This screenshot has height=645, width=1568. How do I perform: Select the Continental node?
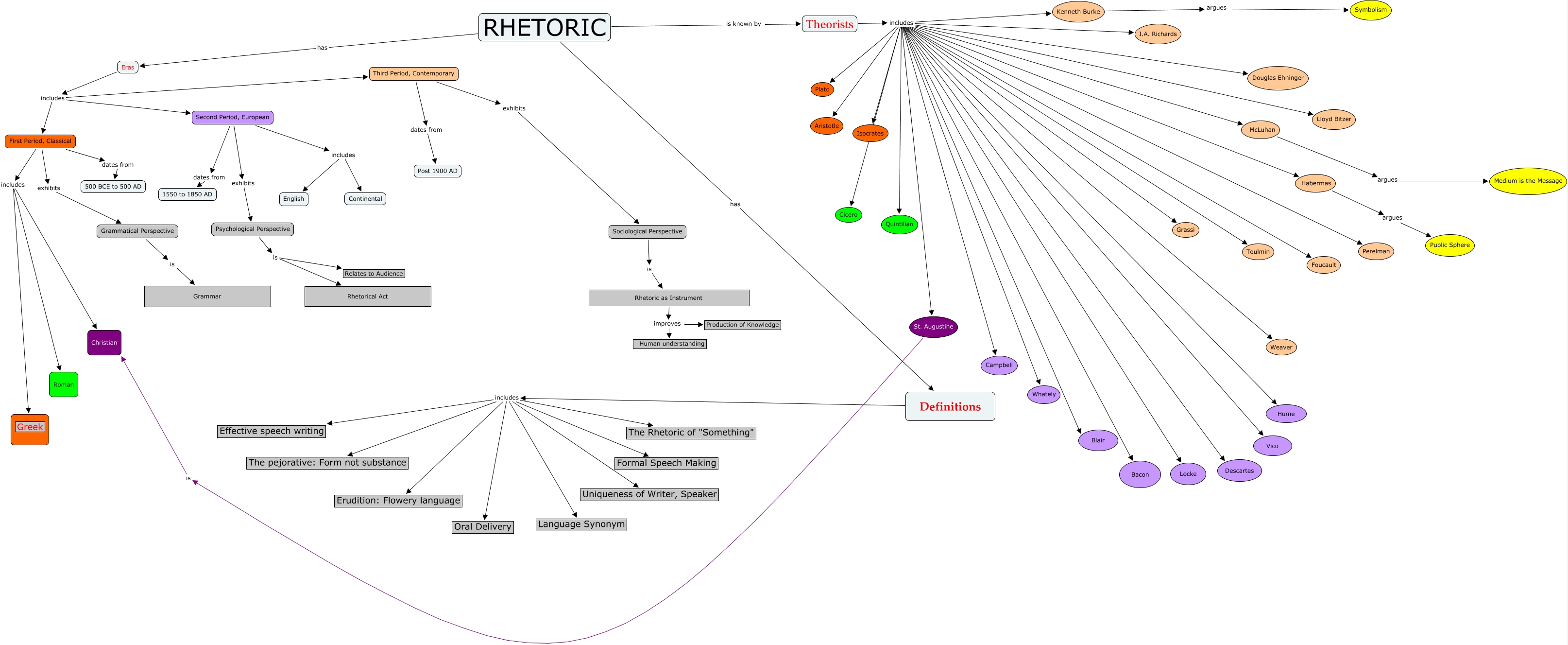pyautogui.click(x=365, y=199)
